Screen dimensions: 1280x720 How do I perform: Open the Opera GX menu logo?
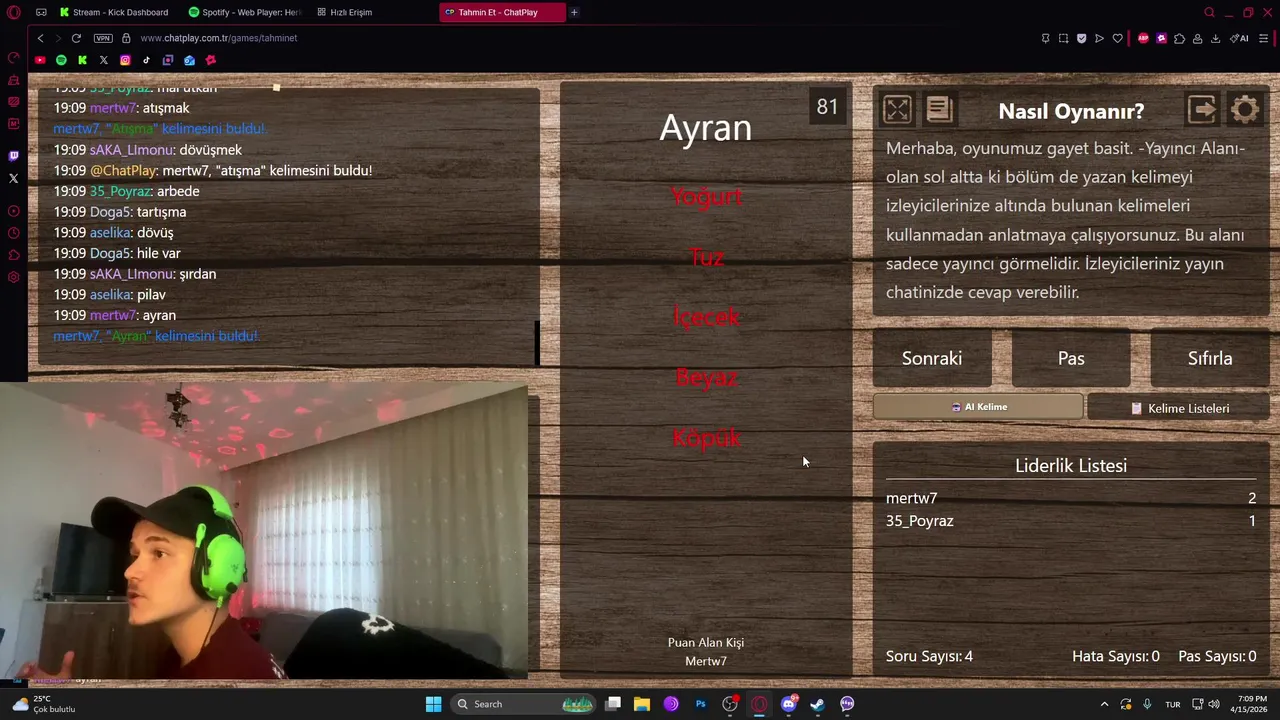point(13,12)
